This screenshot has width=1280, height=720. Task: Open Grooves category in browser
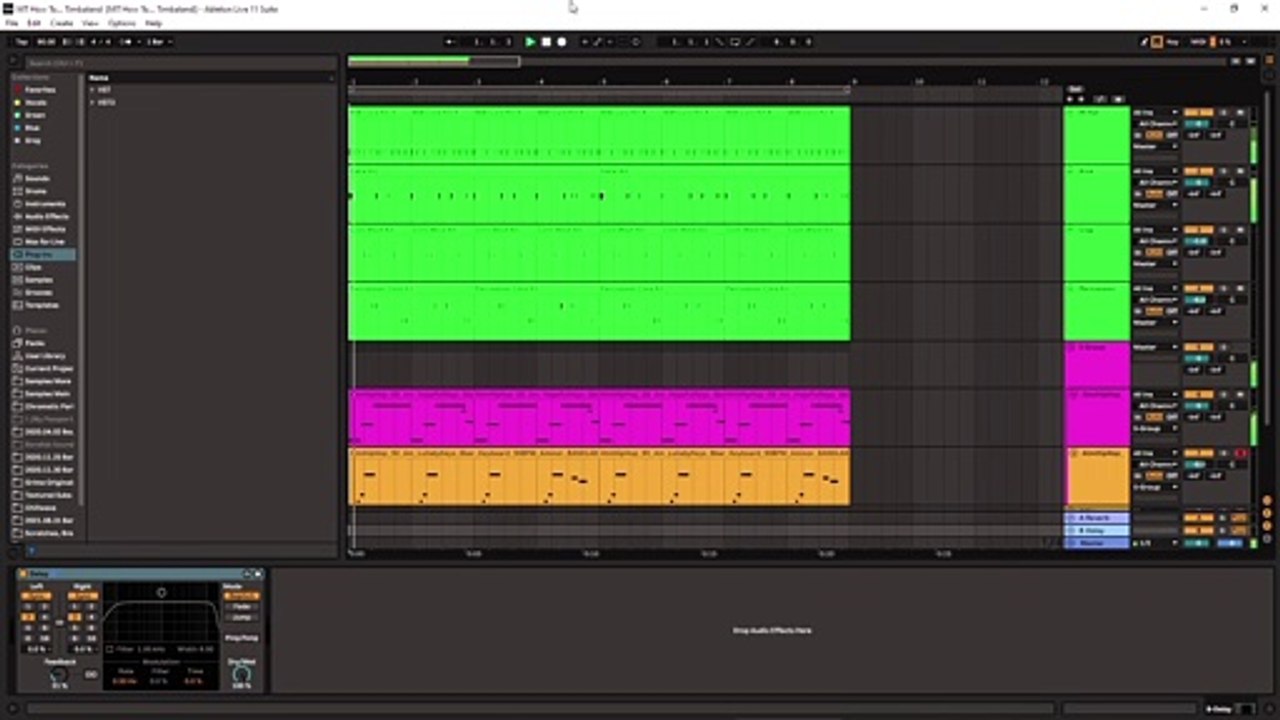(39, 293)
